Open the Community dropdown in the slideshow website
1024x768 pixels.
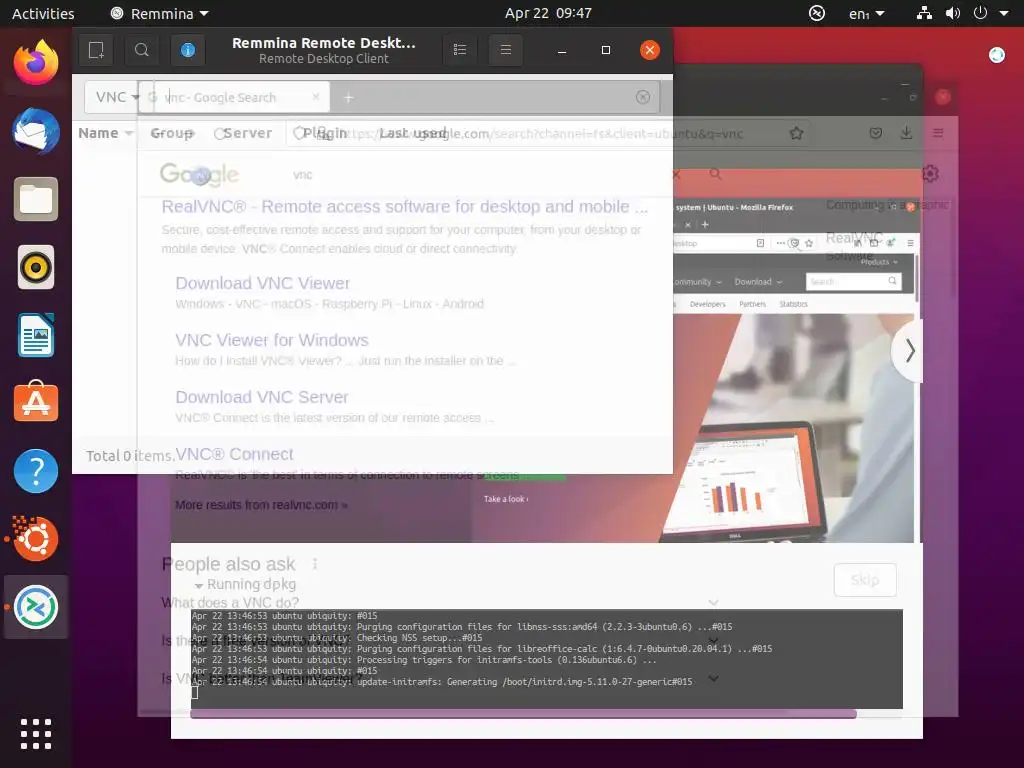point(697,282)
